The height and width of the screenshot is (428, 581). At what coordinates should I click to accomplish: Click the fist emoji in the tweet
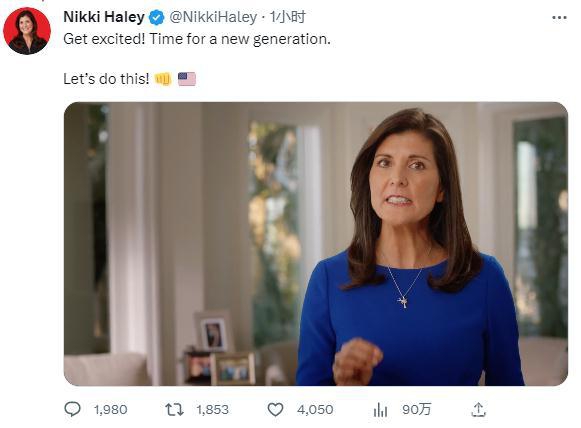(163, 79)
